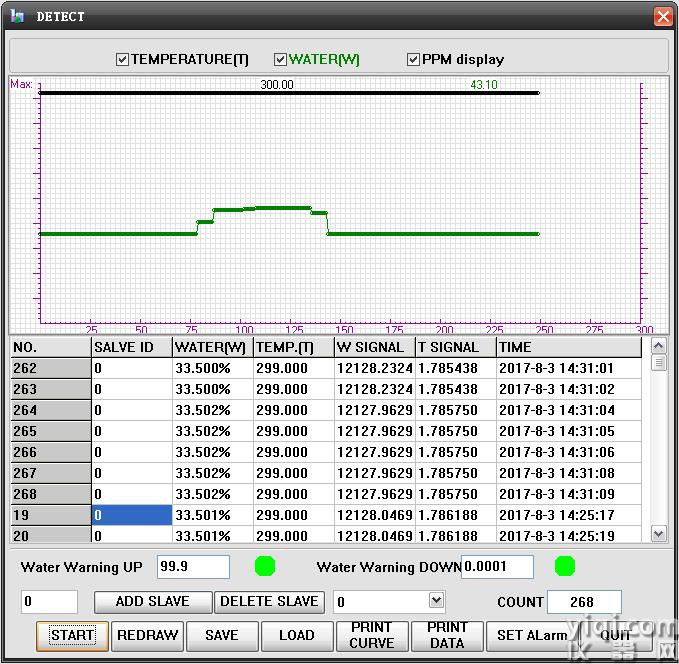Click highlighted SALVE ID cell in row 19
Viewport: 679px width, 664px height.
(132, 515)
